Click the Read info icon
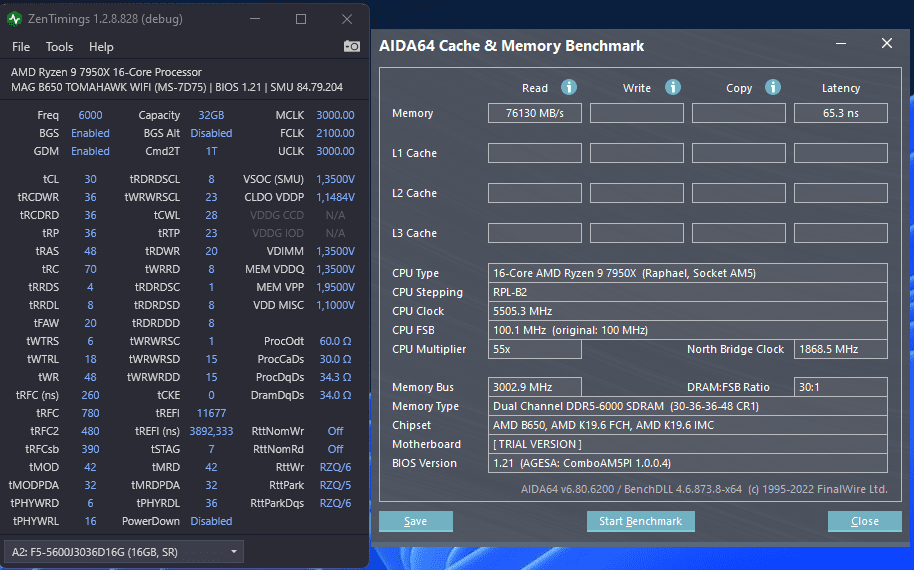Screen dimensions: 914x570 point(569,87)
